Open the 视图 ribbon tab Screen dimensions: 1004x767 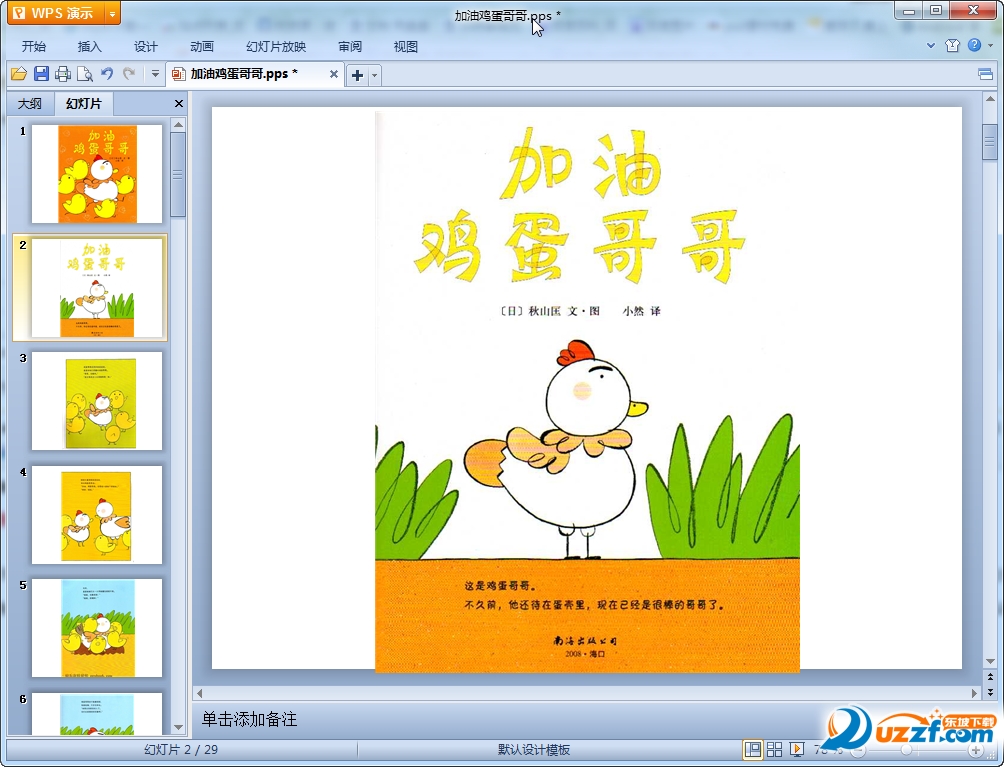tap(405, 47)
